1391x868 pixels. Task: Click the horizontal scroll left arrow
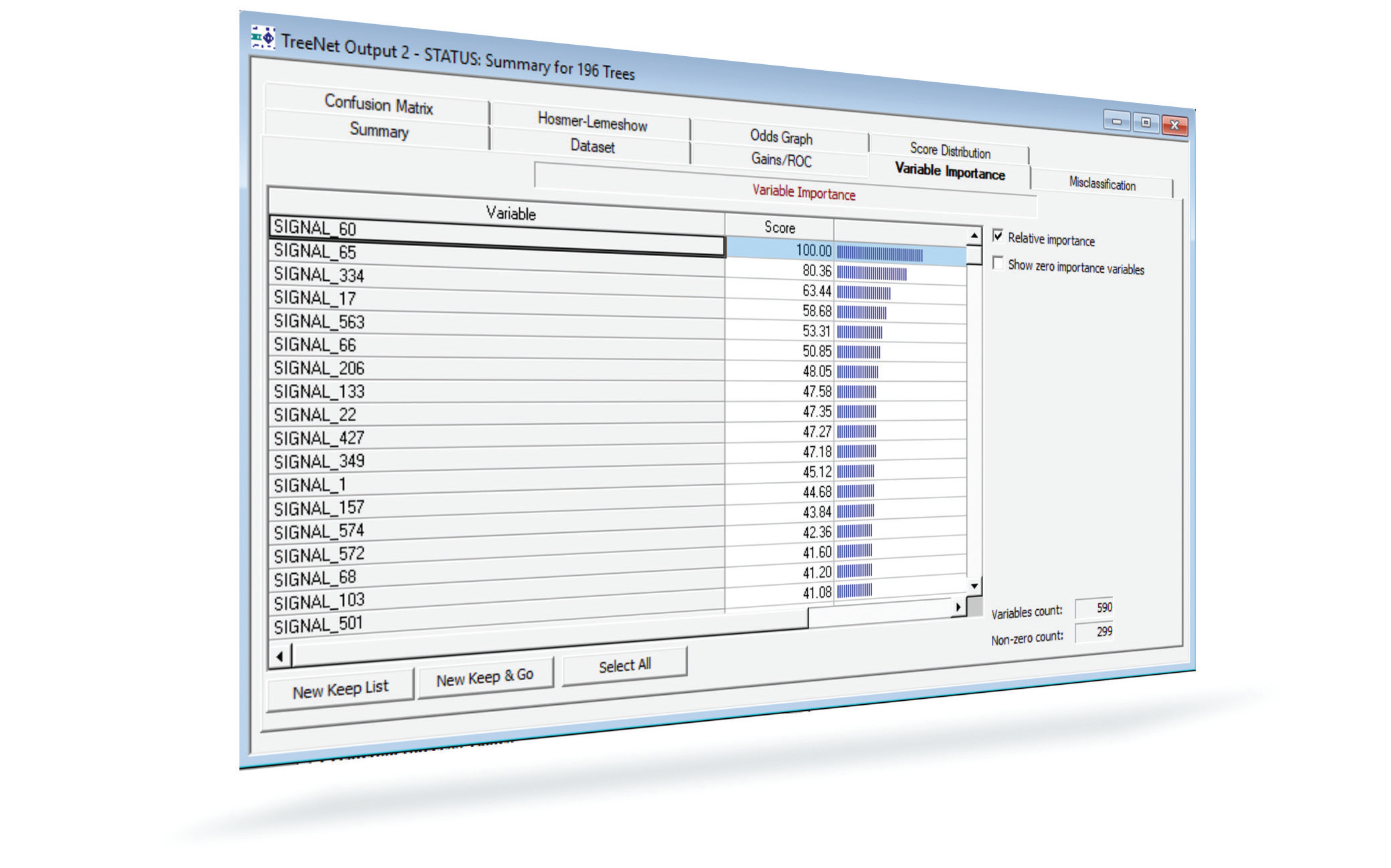click(280, 657)
